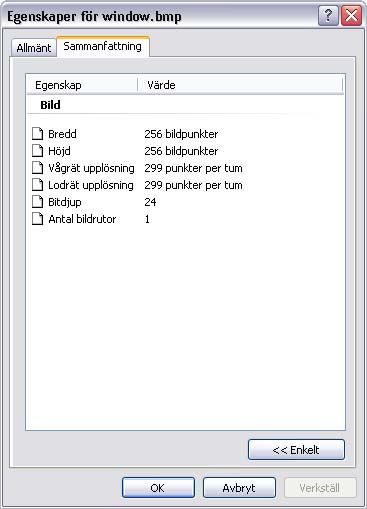Click the << Enkelt button
This screenshot has height=509, width=367.
(x=296, y=450)
